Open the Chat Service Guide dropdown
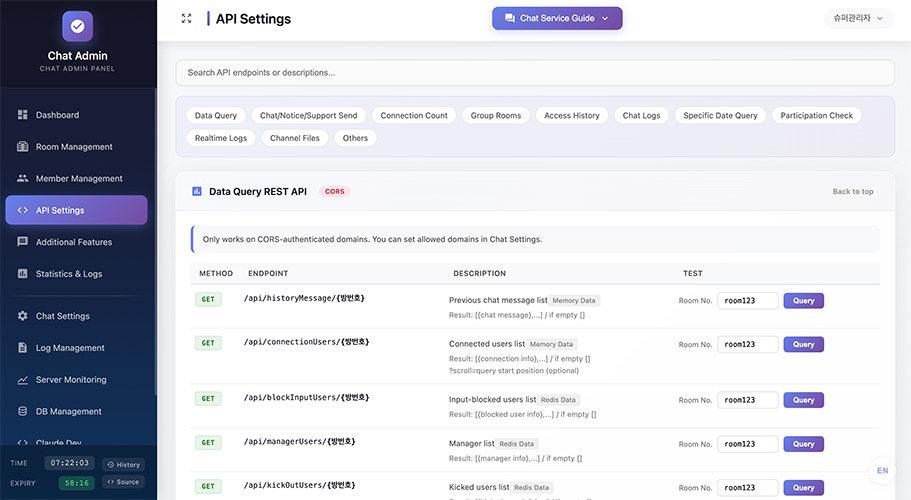The image size is (911, 500). coord(557,18)
